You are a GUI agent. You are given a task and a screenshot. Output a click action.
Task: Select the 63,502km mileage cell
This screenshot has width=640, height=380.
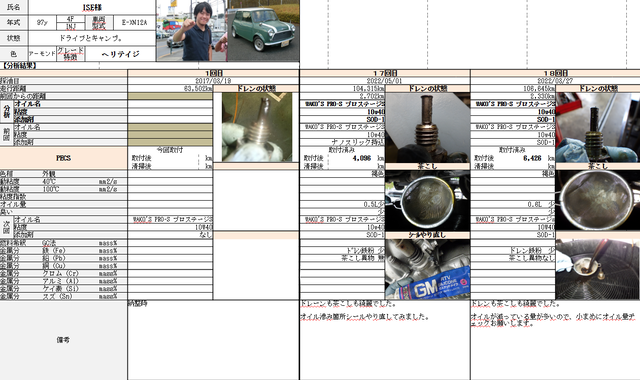click(x=170, y=88)
